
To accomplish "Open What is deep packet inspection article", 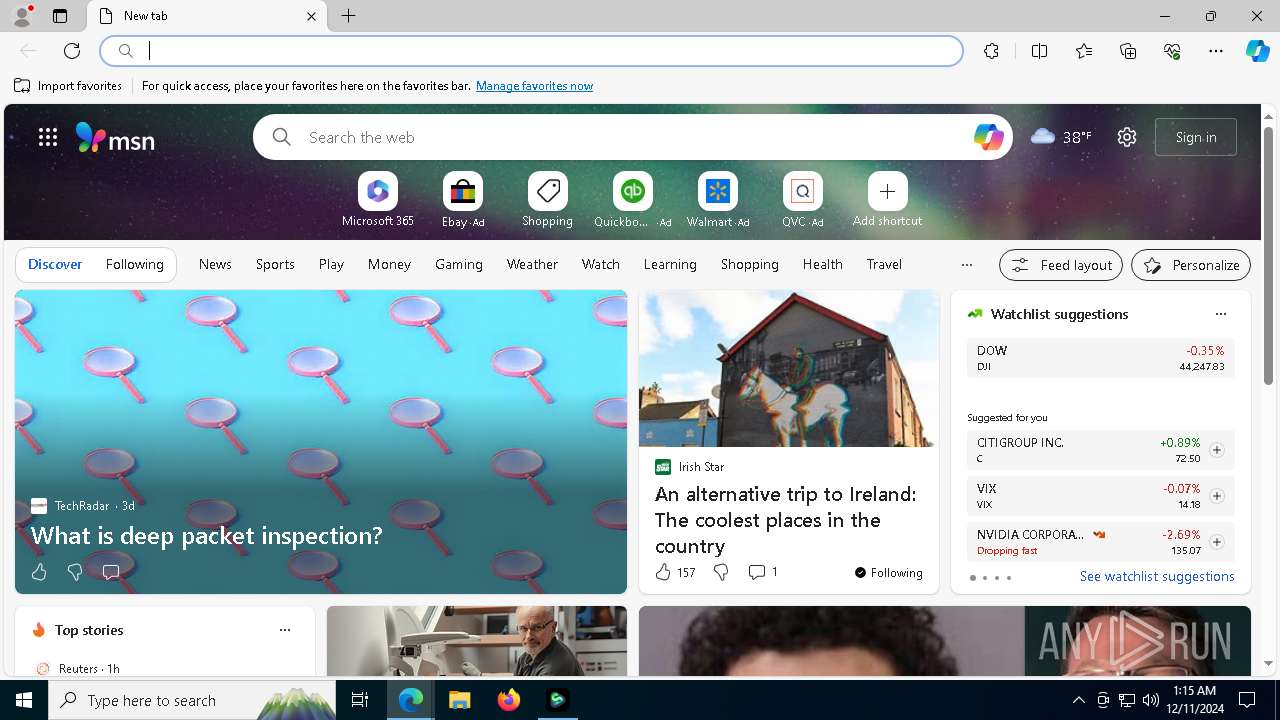I will point(206,535).
